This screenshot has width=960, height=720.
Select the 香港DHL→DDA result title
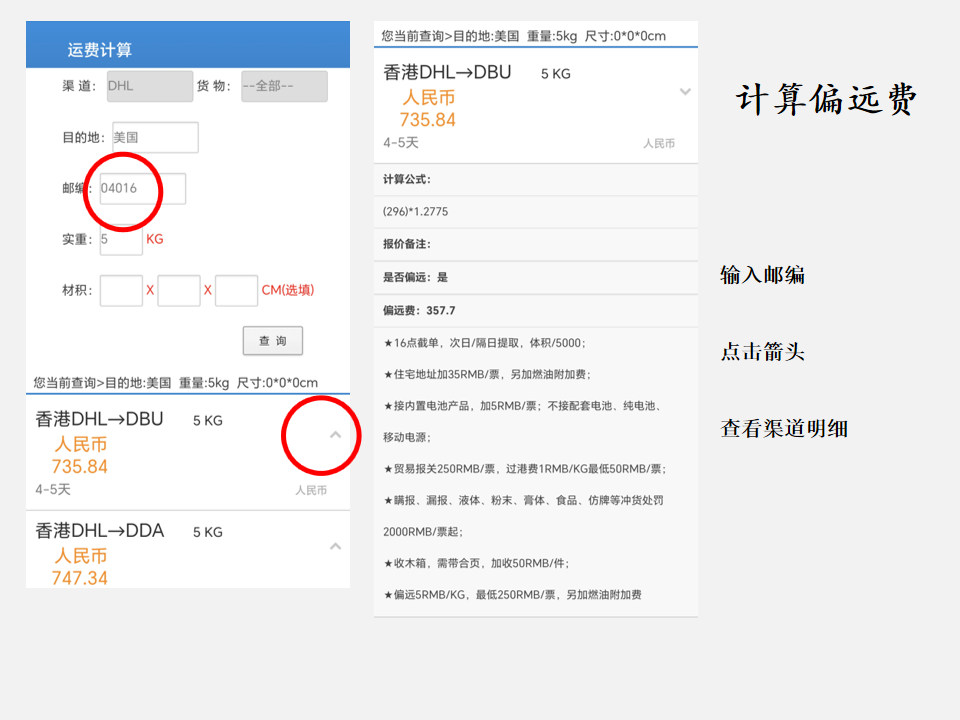click(x=99, y=530)
